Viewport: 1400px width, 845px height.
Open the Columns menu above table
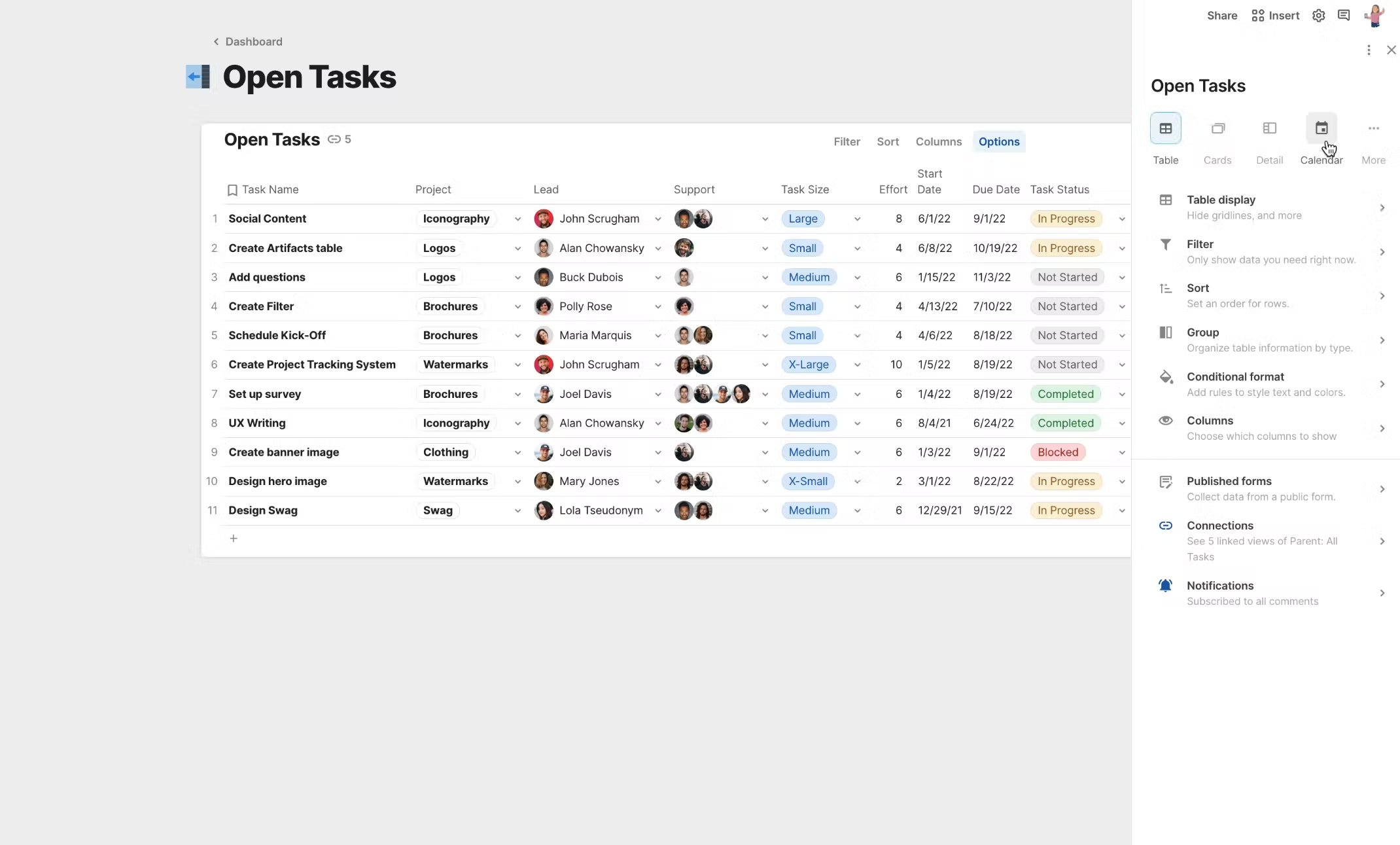coord(938,142)
